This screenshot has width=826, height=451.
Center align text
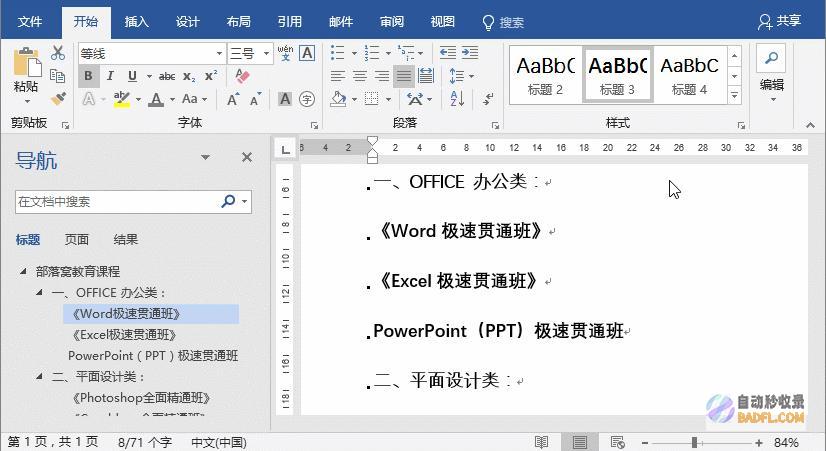coord(360,76)
